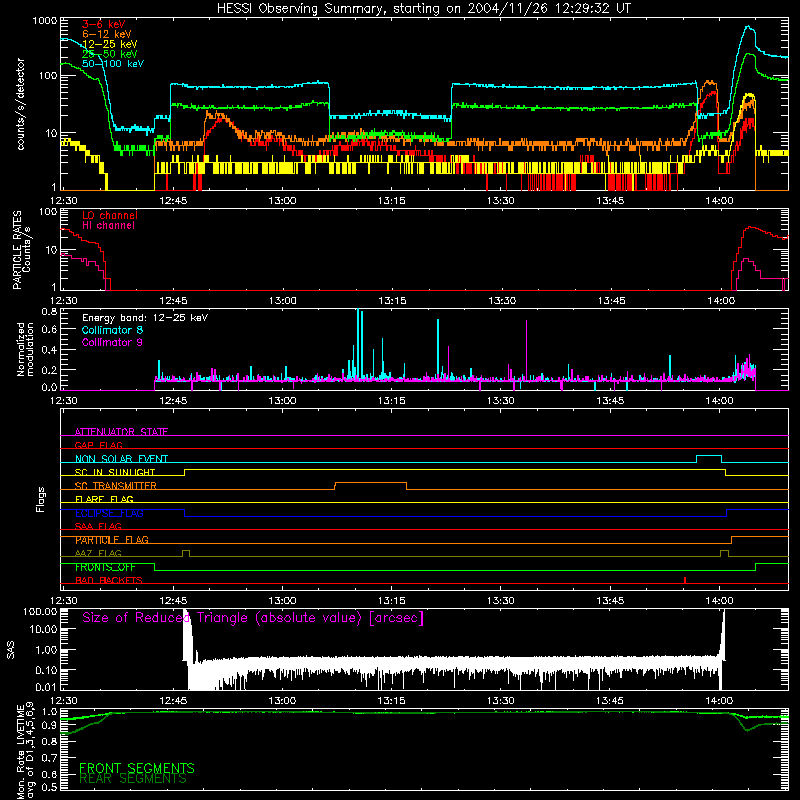Click the NON SOLAR EVENT flag label
The height and width of the screenshot is (800, 800).
click(x=121, y=459)
